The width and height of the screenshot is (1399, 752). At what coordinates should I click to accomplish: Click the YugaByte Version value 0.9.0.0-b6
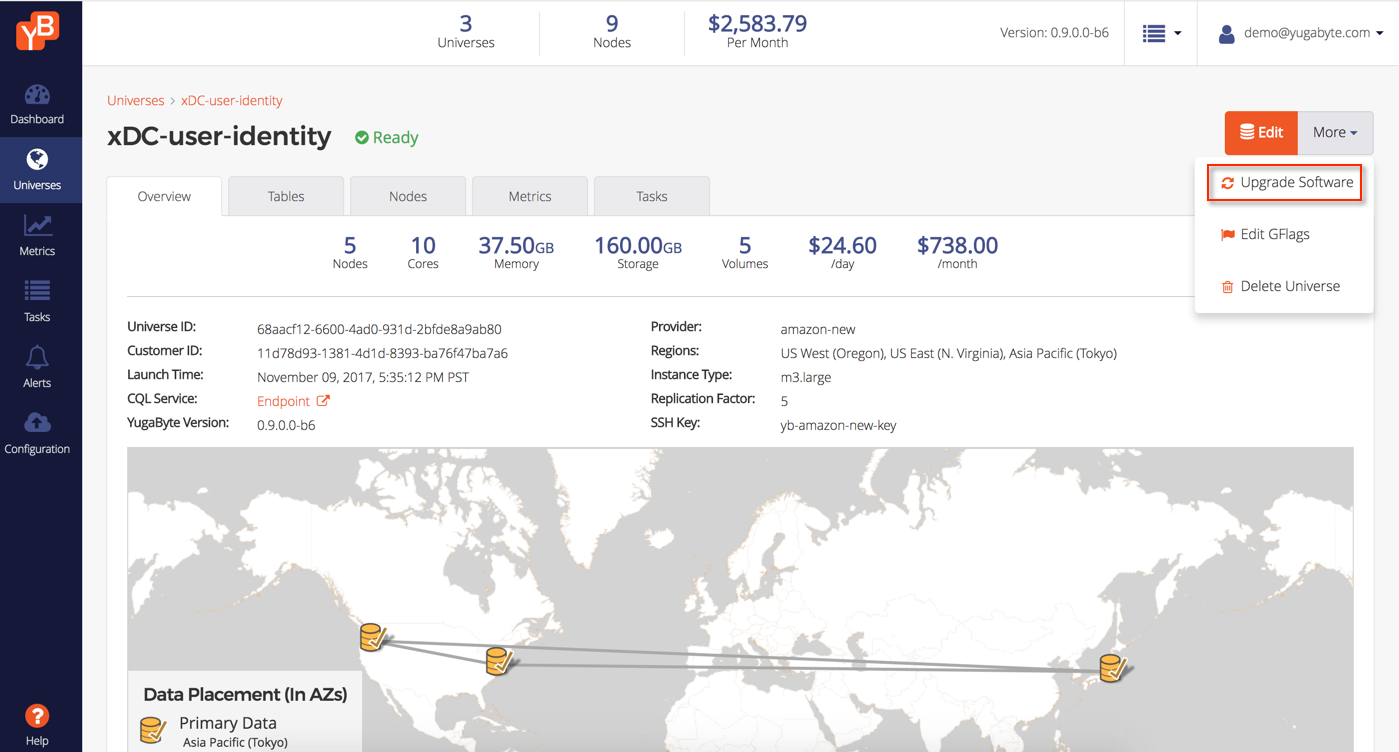click(286, 425)
